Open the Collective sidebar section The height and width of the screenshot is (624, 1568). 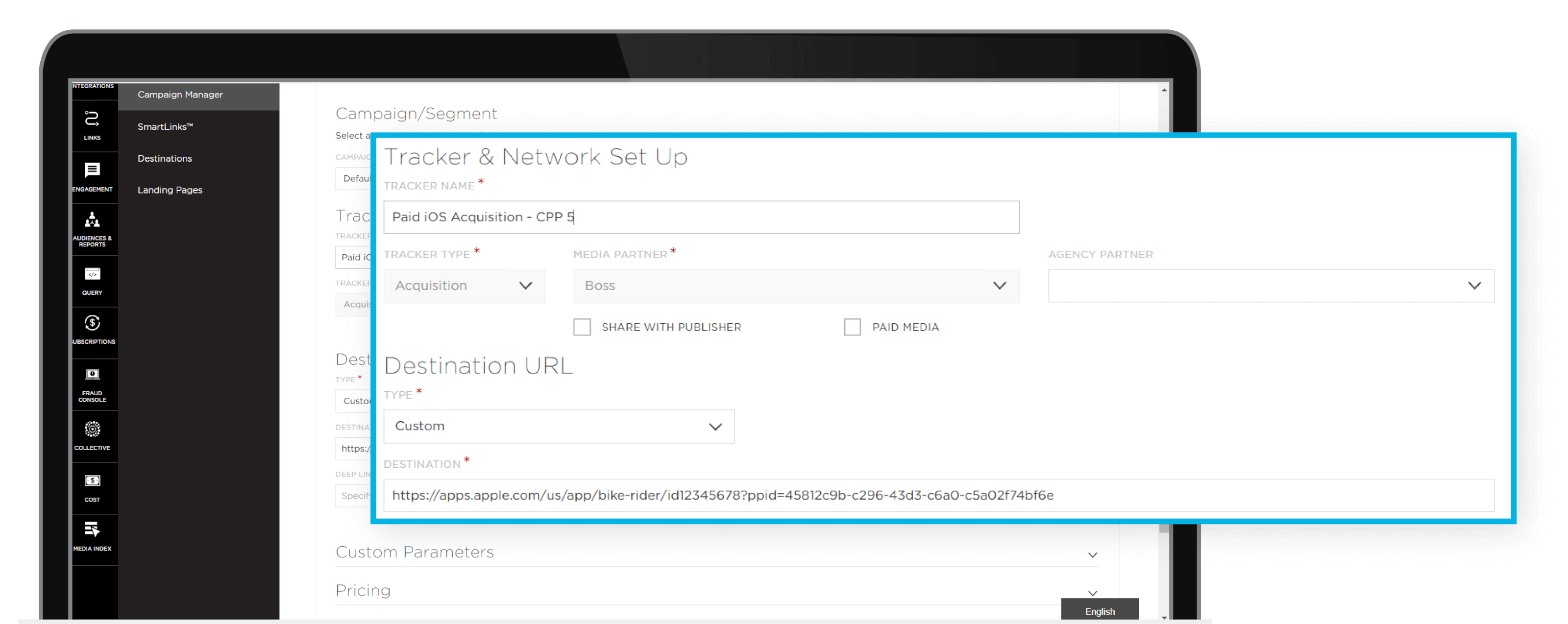(x=92, y=435)
